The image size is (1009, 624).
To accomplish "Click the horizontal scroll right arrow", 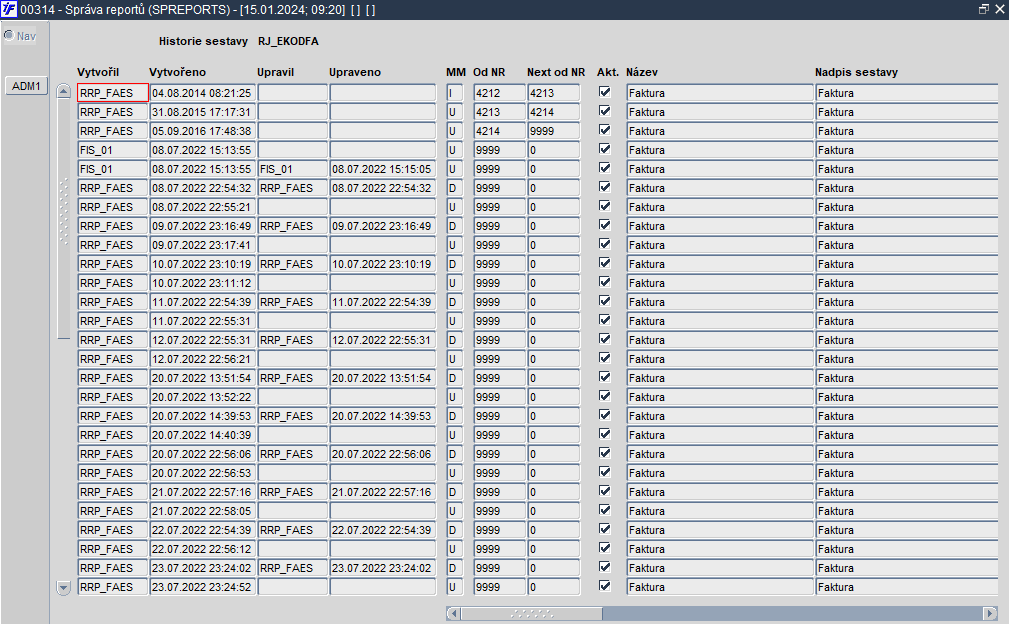I will (x=990, y=614).
